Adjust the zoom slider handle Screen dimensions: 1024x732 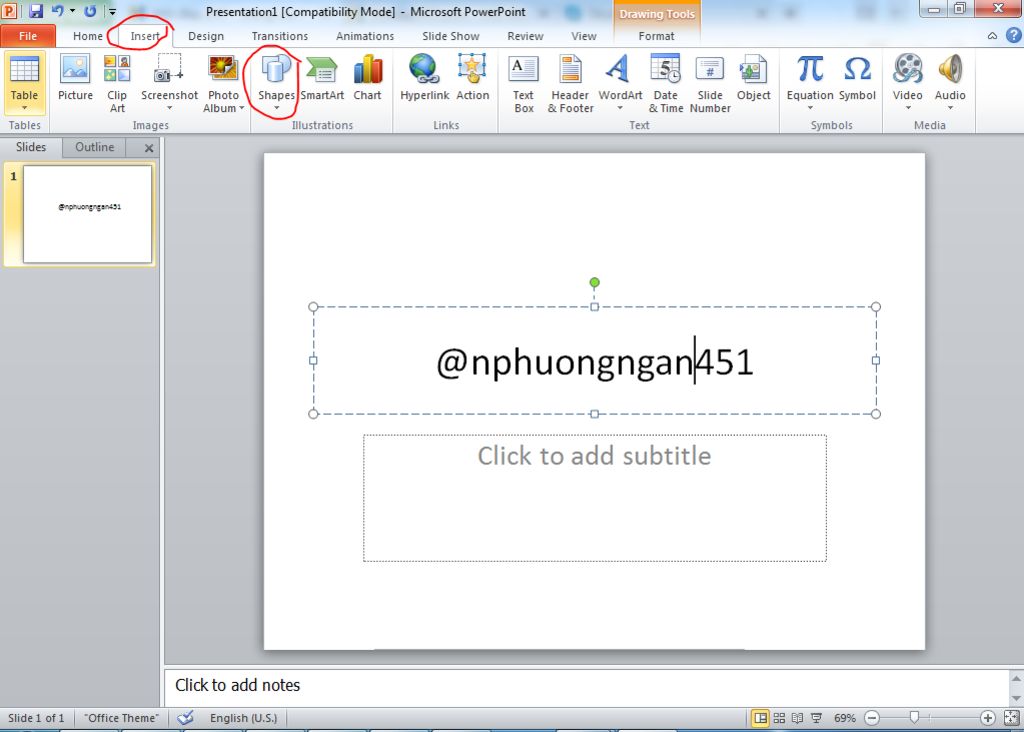point(914,718)
